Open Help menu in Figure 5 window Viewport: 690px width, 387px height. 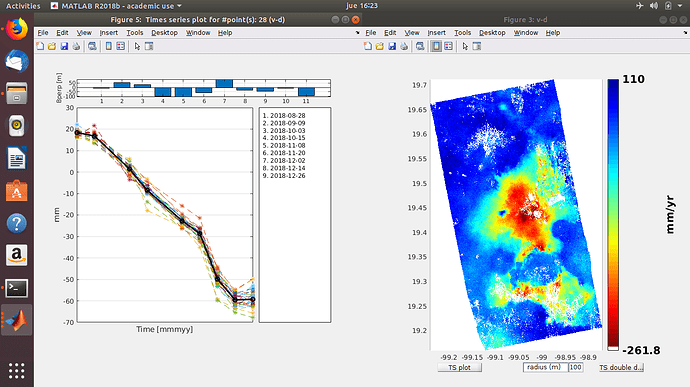[x=225, y=33]
